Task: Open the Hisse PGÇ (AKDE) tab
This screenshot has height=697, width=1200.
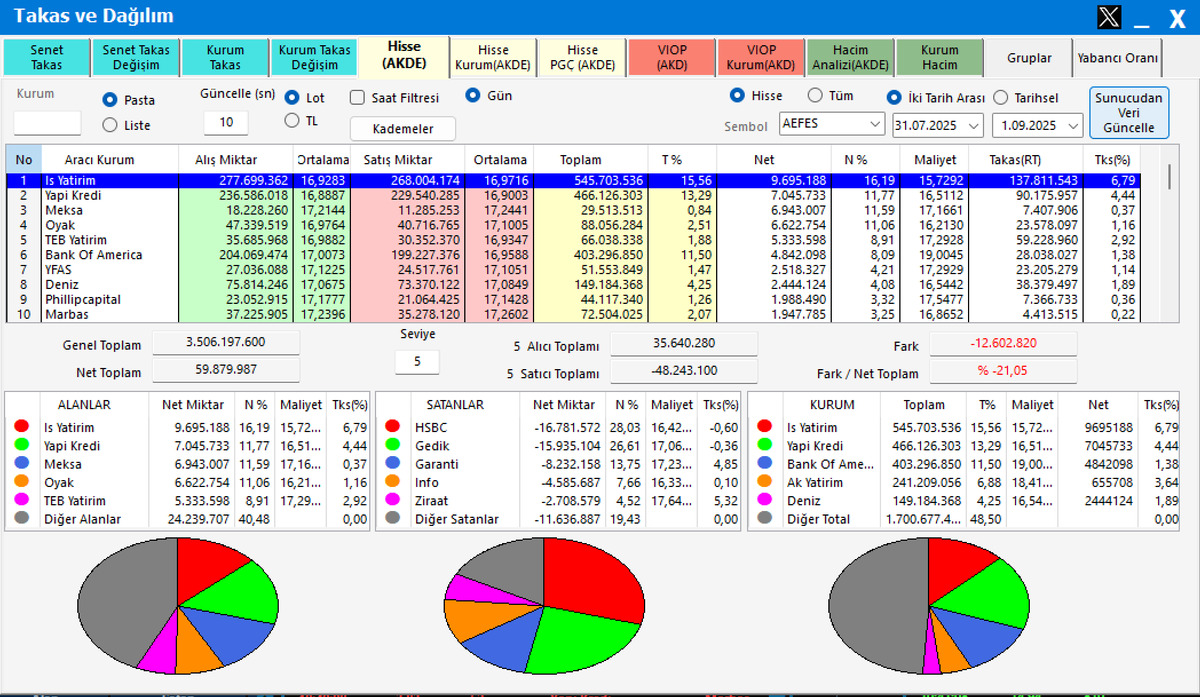Action: pyautogui.click(x=583, y=58)
